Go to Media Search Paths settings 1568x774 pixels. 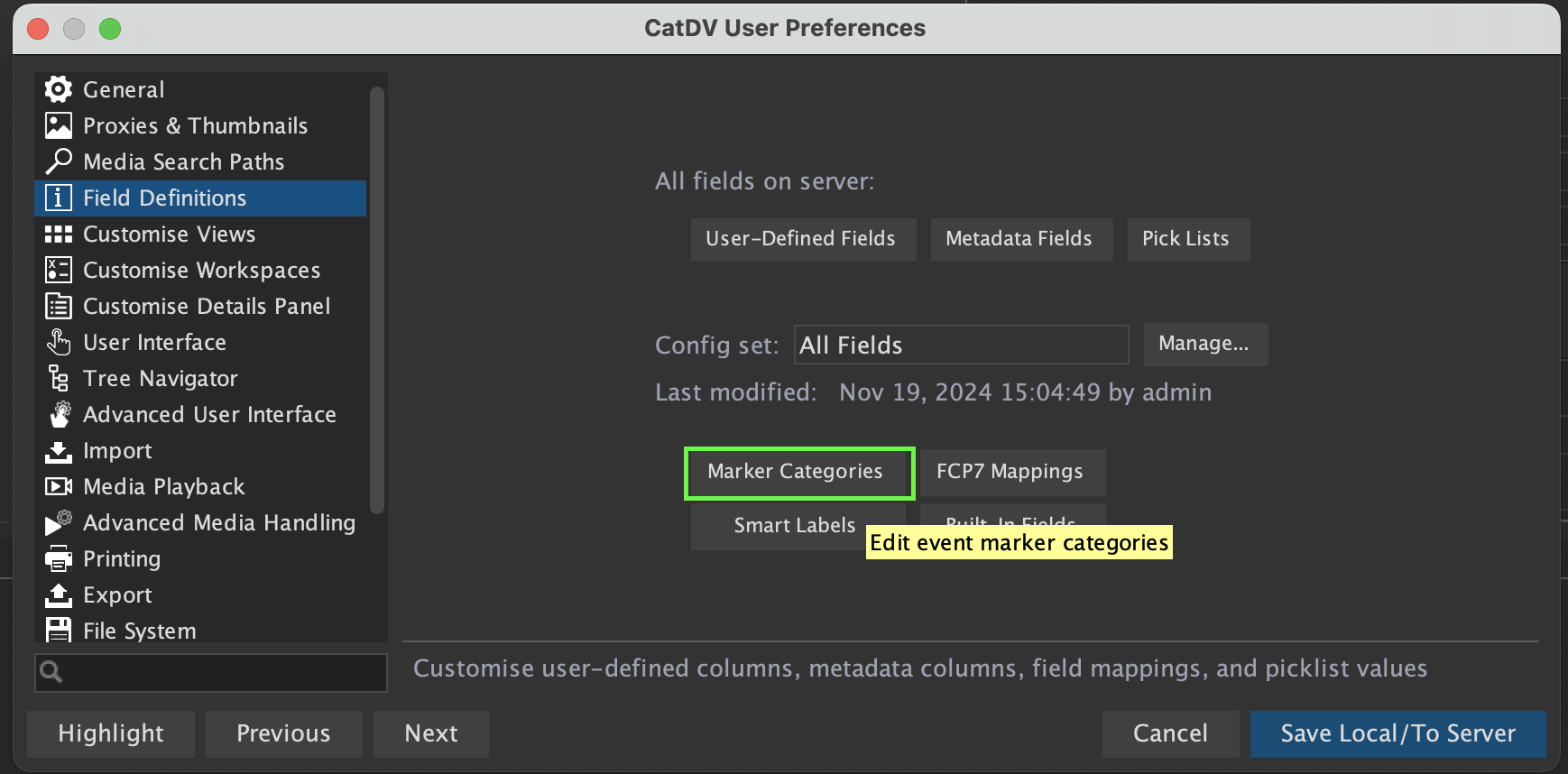pyautogui.click(x=200, y=161)
